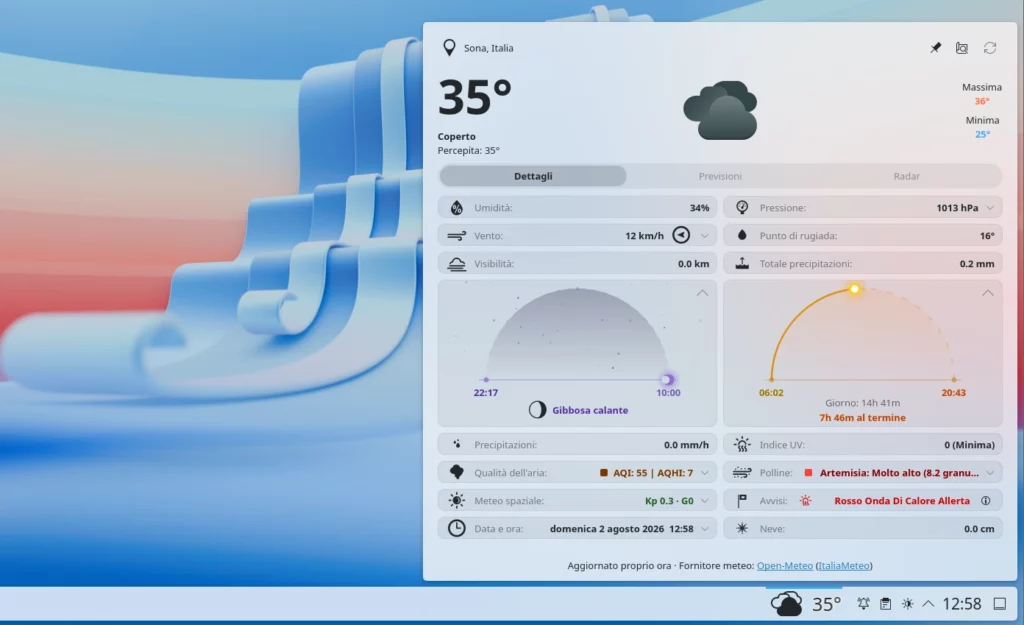The image size is (1024, 625).
Task: Click the sunset time 20:43
Action: [953, 393]
